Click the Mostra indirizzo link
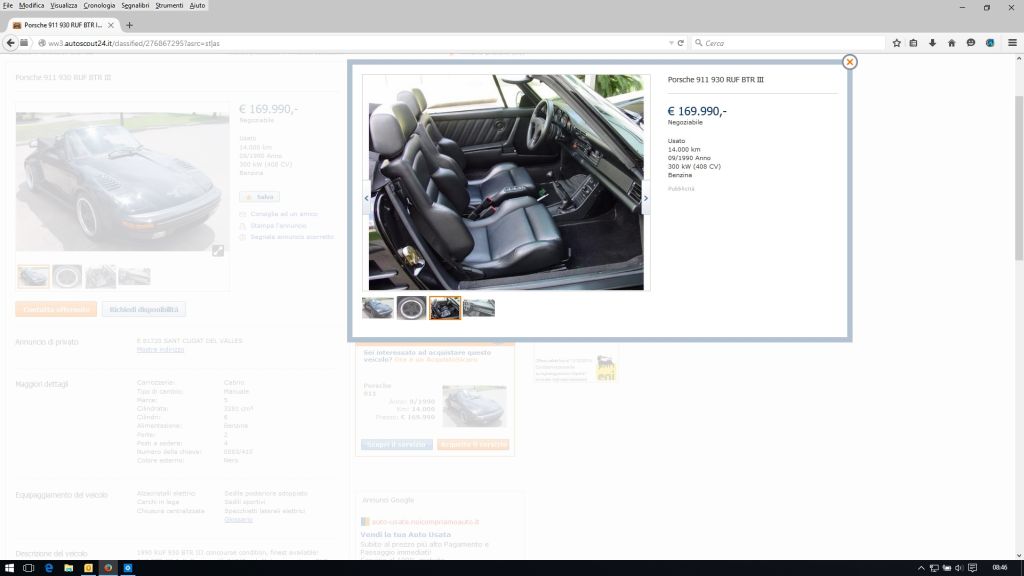 160,349
